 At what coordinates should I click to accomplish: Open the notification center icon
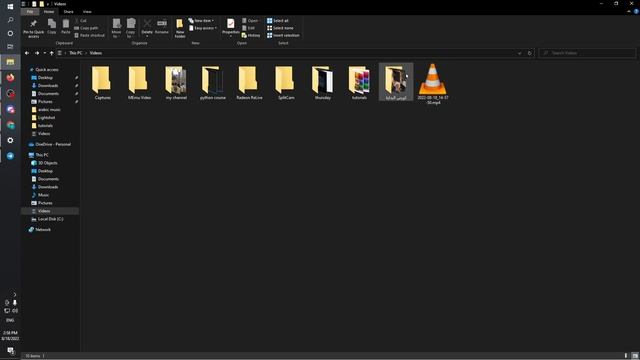[x=10, y=351]
